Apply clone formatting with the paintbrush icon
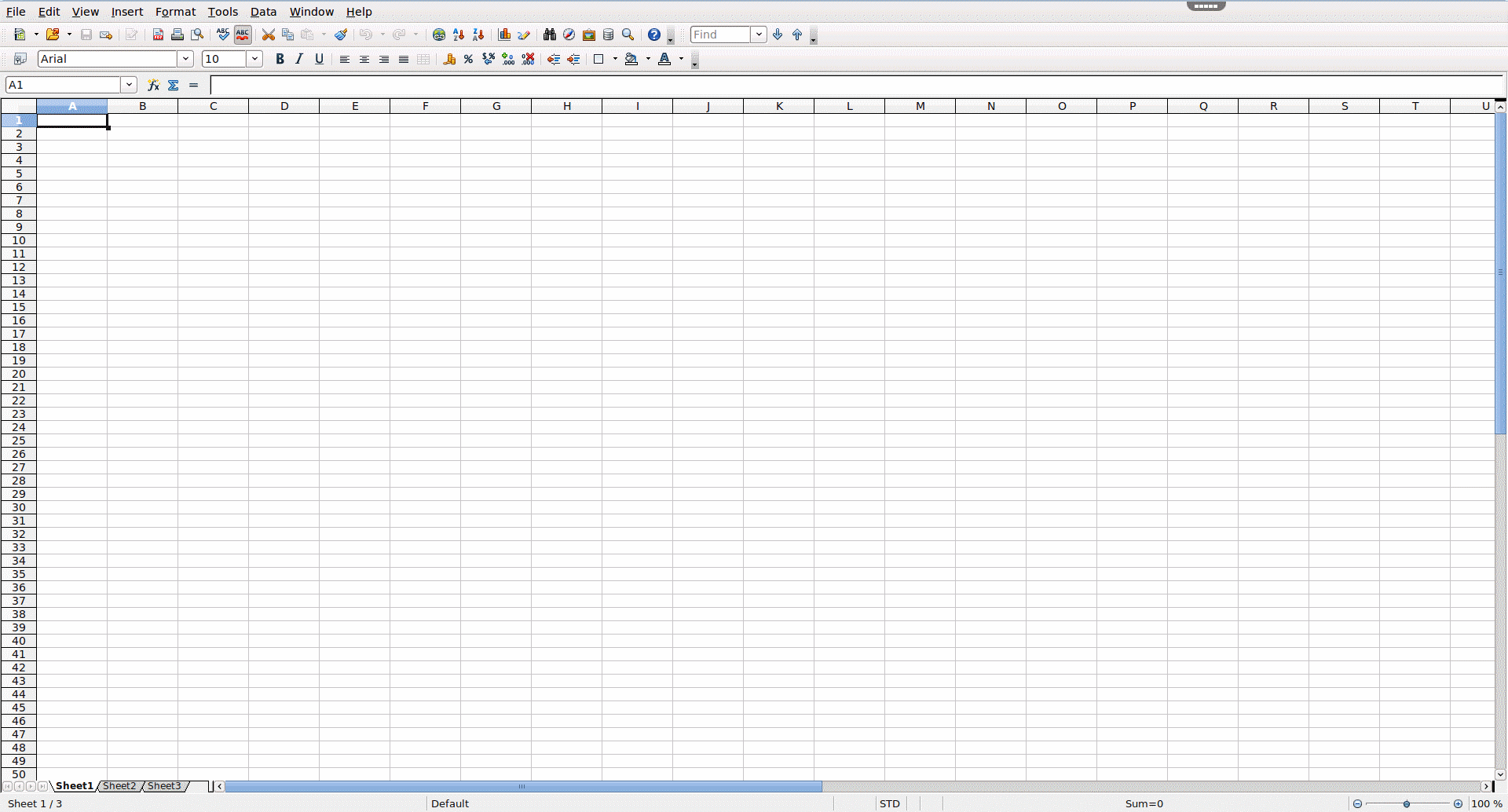The height and width of the screenshot is (812, 1508). click(x=341, y=35)
